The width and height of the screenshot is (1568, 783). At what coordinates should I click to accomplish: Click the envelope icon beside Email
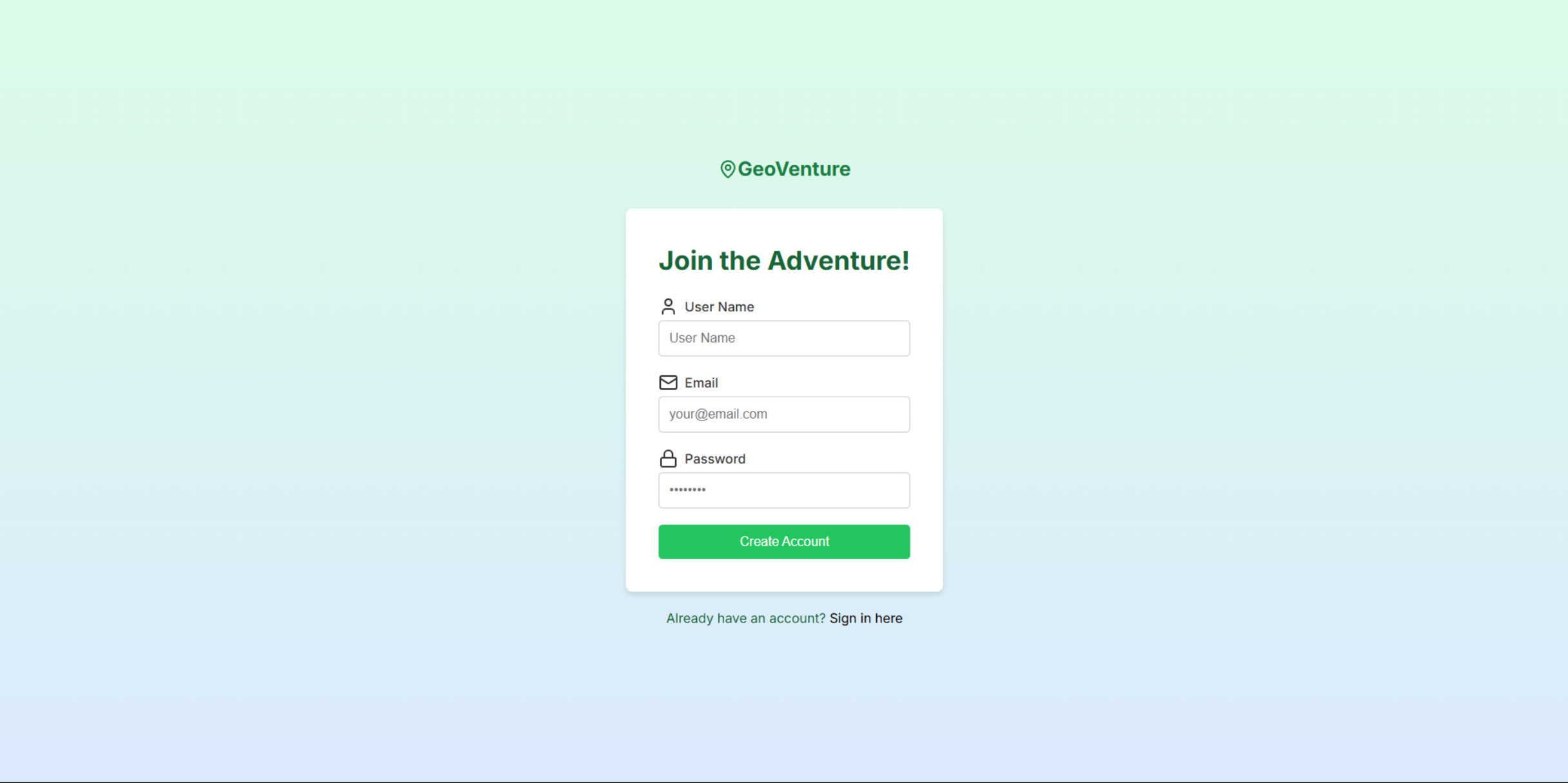668,382
